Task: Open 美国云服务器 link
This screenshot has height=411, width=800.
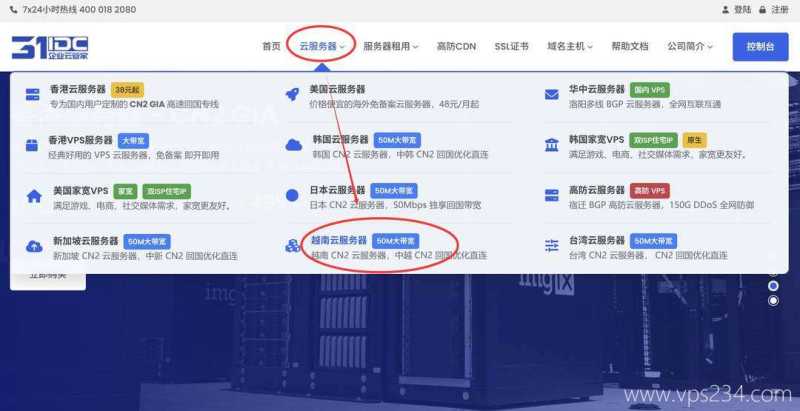Action: (x=337, y=89)
